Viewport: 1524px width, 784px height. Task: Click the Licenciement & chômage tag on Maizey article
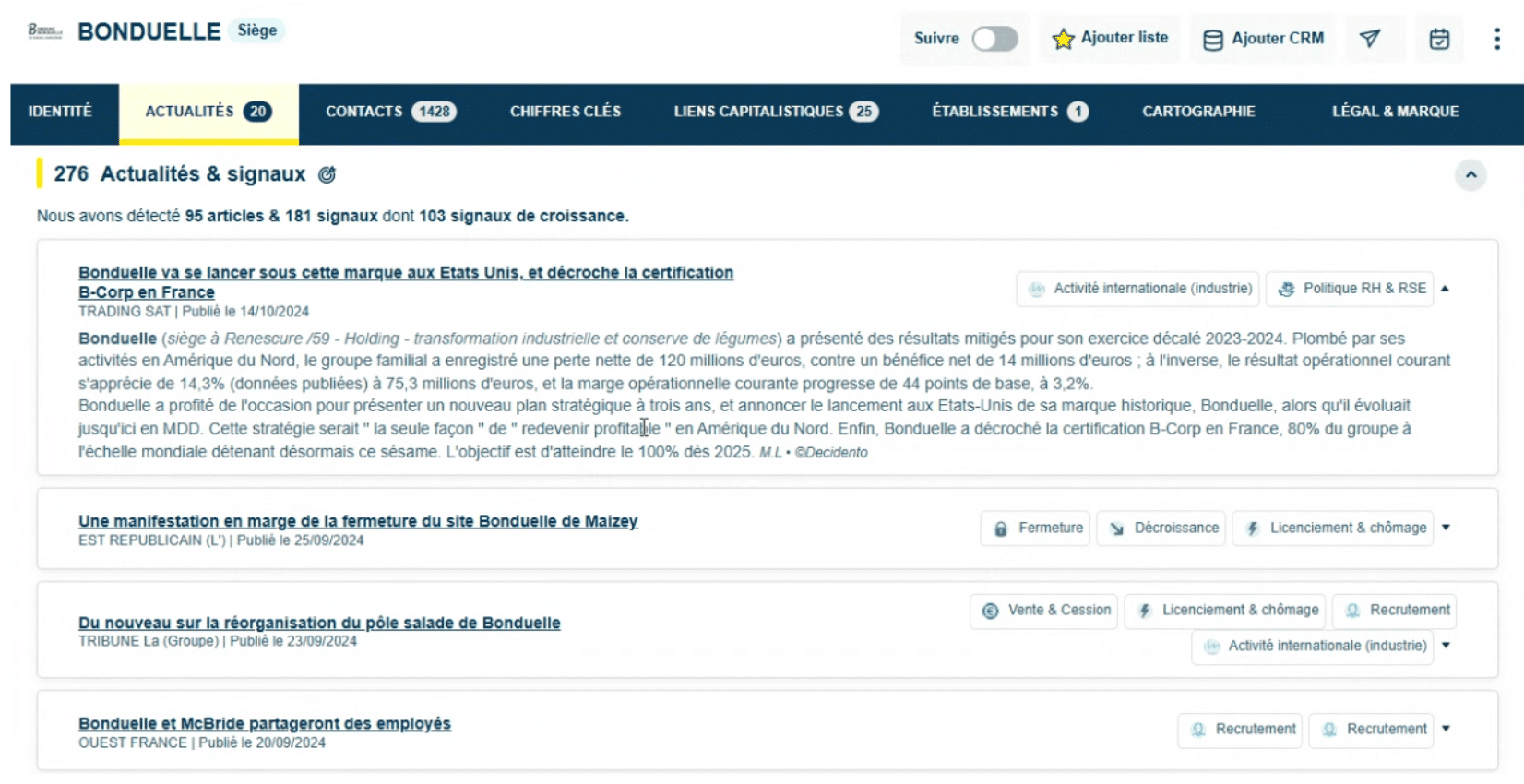tap(1333, 529)
